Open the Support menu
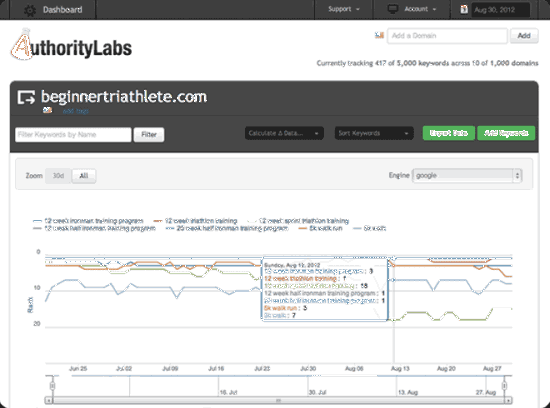This screenshot has height=408, width=550. 344,9
